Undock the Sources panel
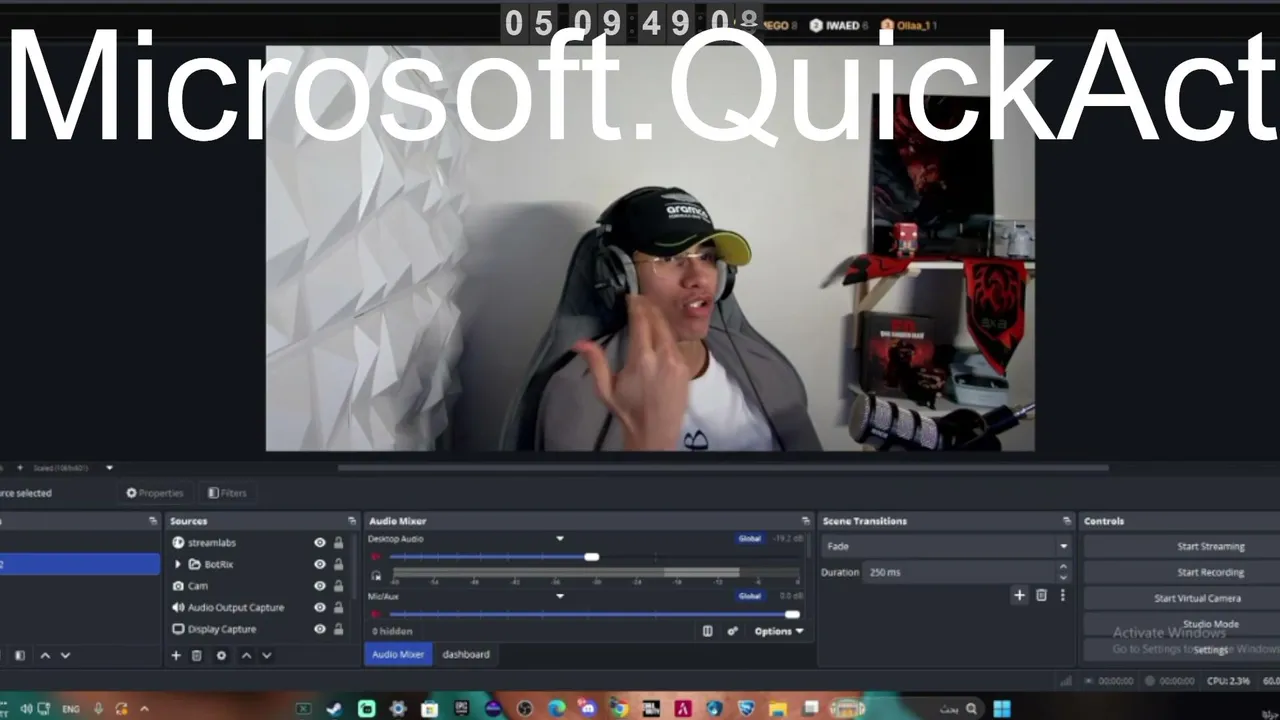 (x=352, y=521)
